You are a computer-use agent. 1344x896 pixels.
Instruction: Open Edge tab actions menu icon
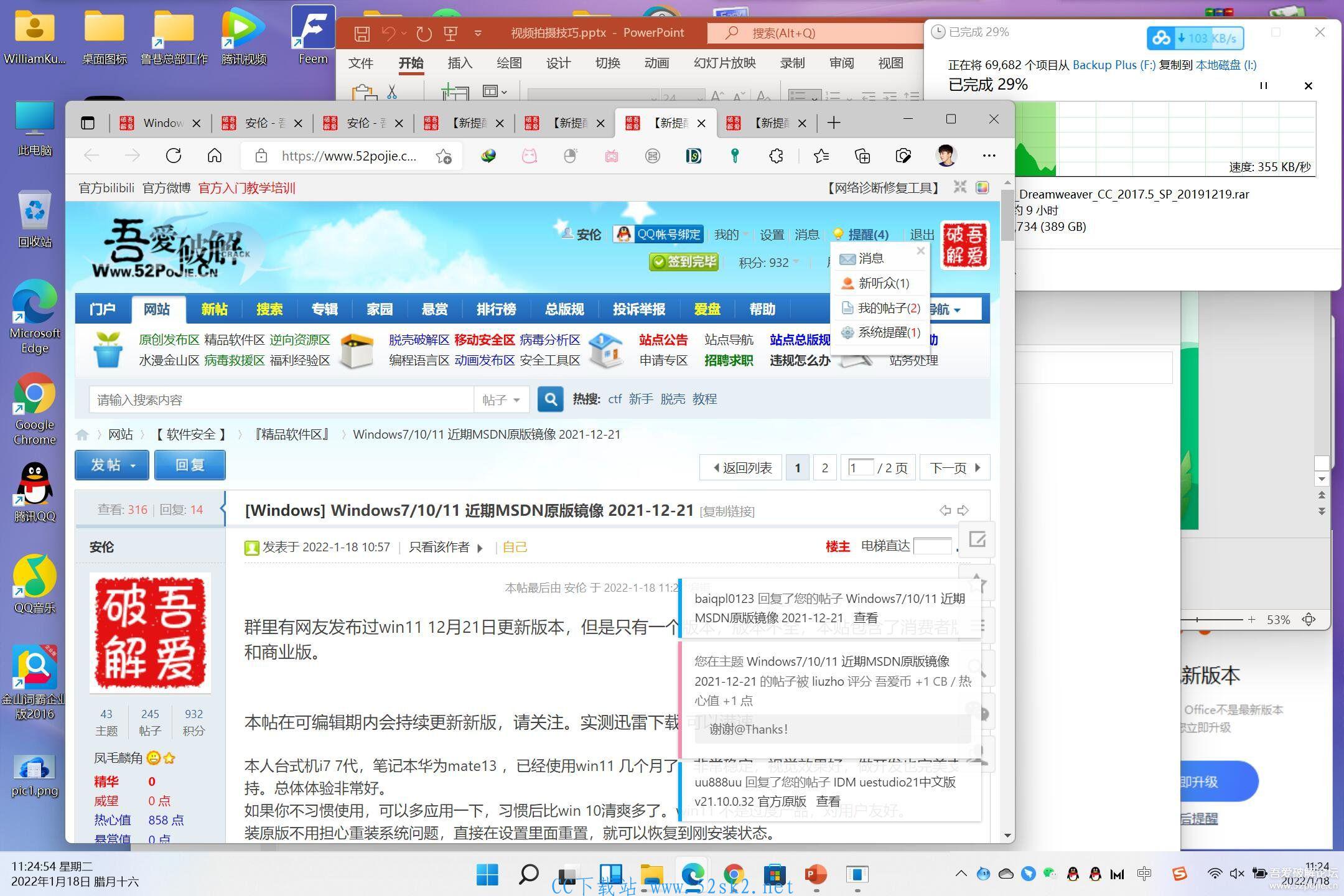coord(88,123)
